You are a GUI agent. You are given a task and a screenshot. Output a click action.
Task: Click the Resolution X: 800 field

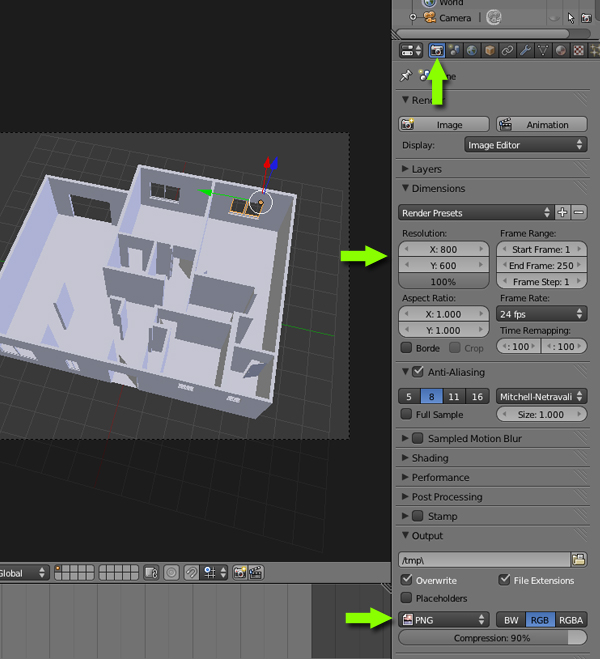pos(444,249)
